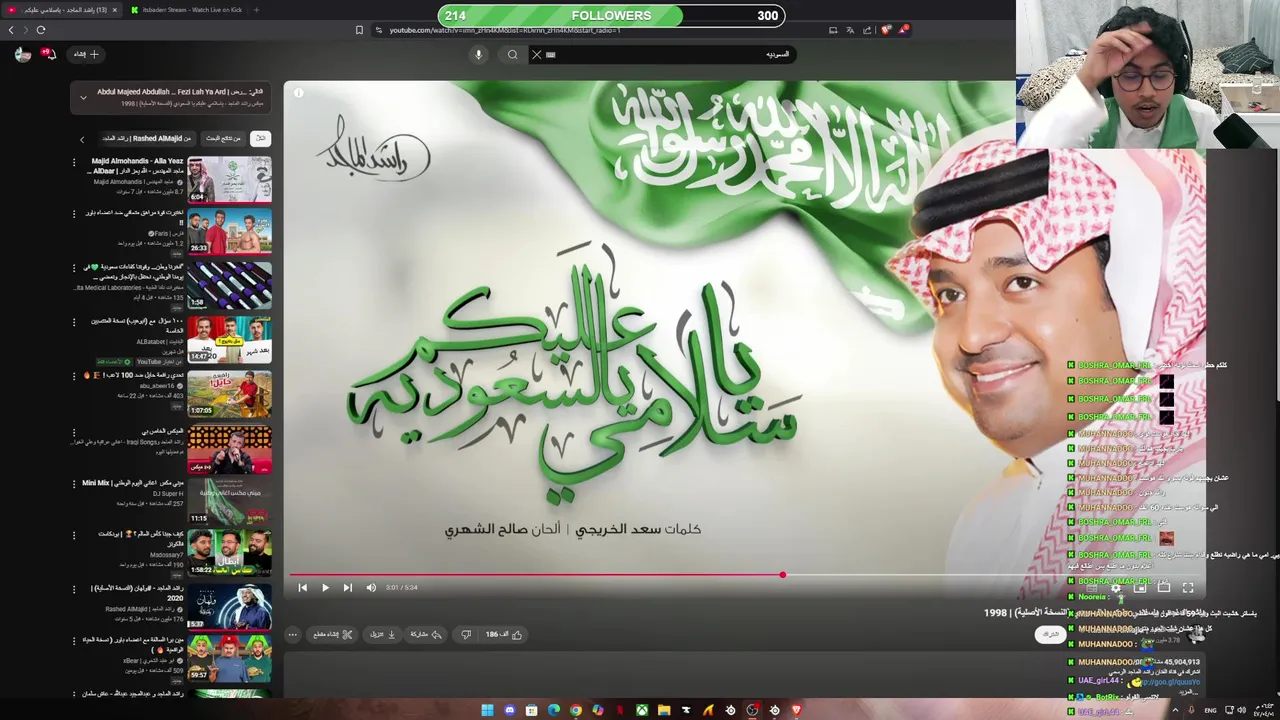This screenshot has height=720, width=1280.
Task: Go back in the browser
Action: coord(11,30)
